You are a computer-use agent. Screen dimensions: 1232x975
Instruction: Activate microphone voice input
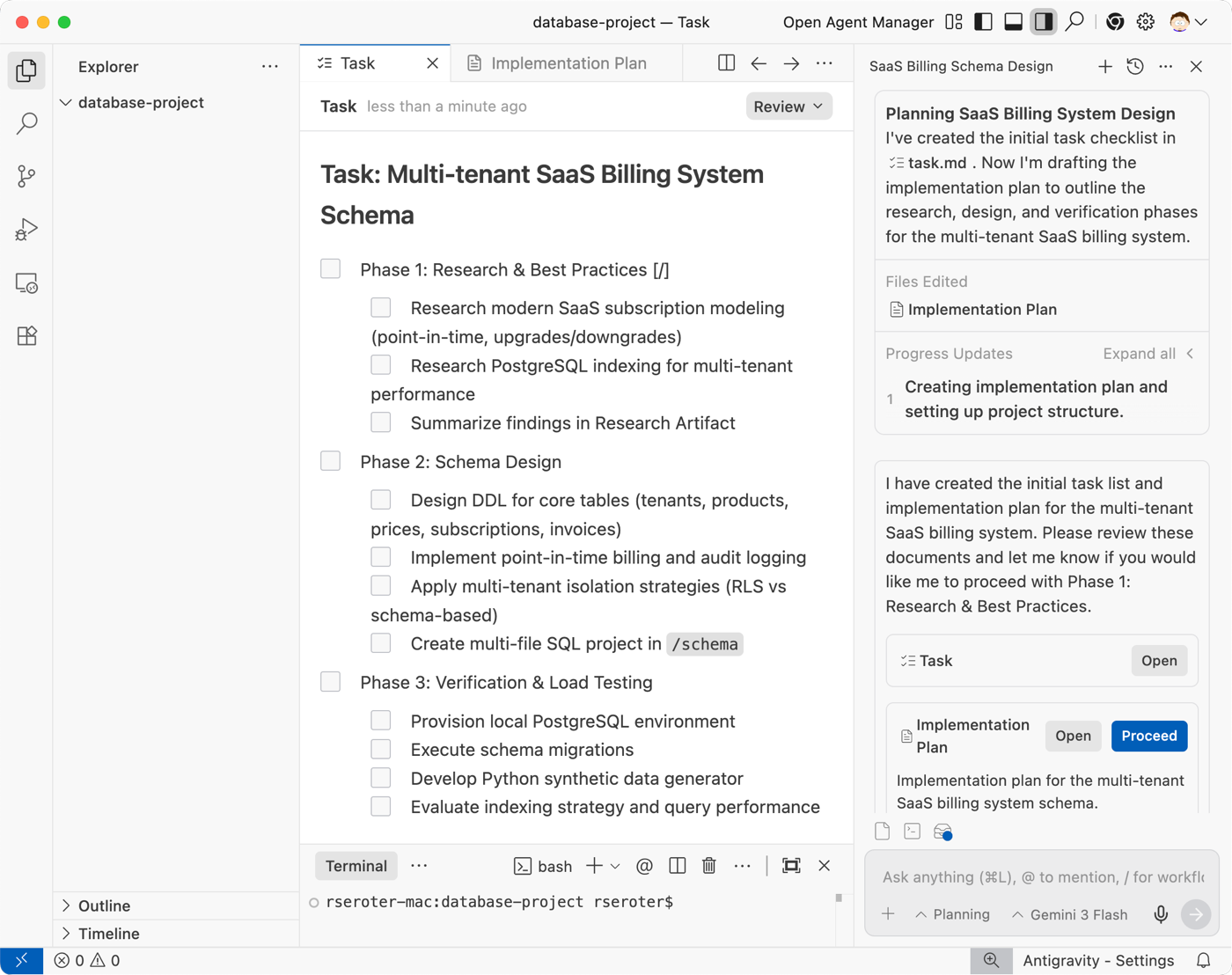(x=1161, y=914)
